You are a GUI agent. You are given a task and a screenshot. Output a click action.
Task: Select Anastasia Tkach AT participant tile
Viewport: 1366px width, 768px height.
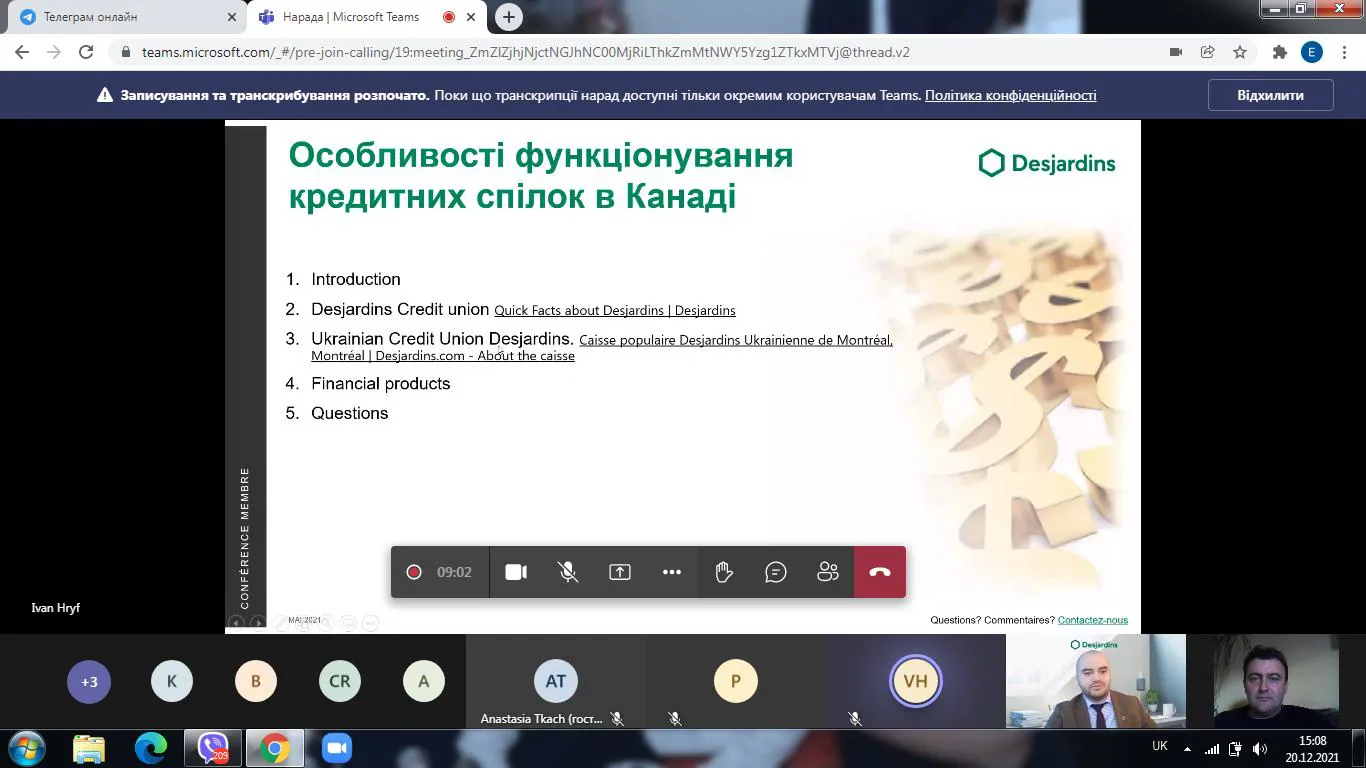click(556, 681)
